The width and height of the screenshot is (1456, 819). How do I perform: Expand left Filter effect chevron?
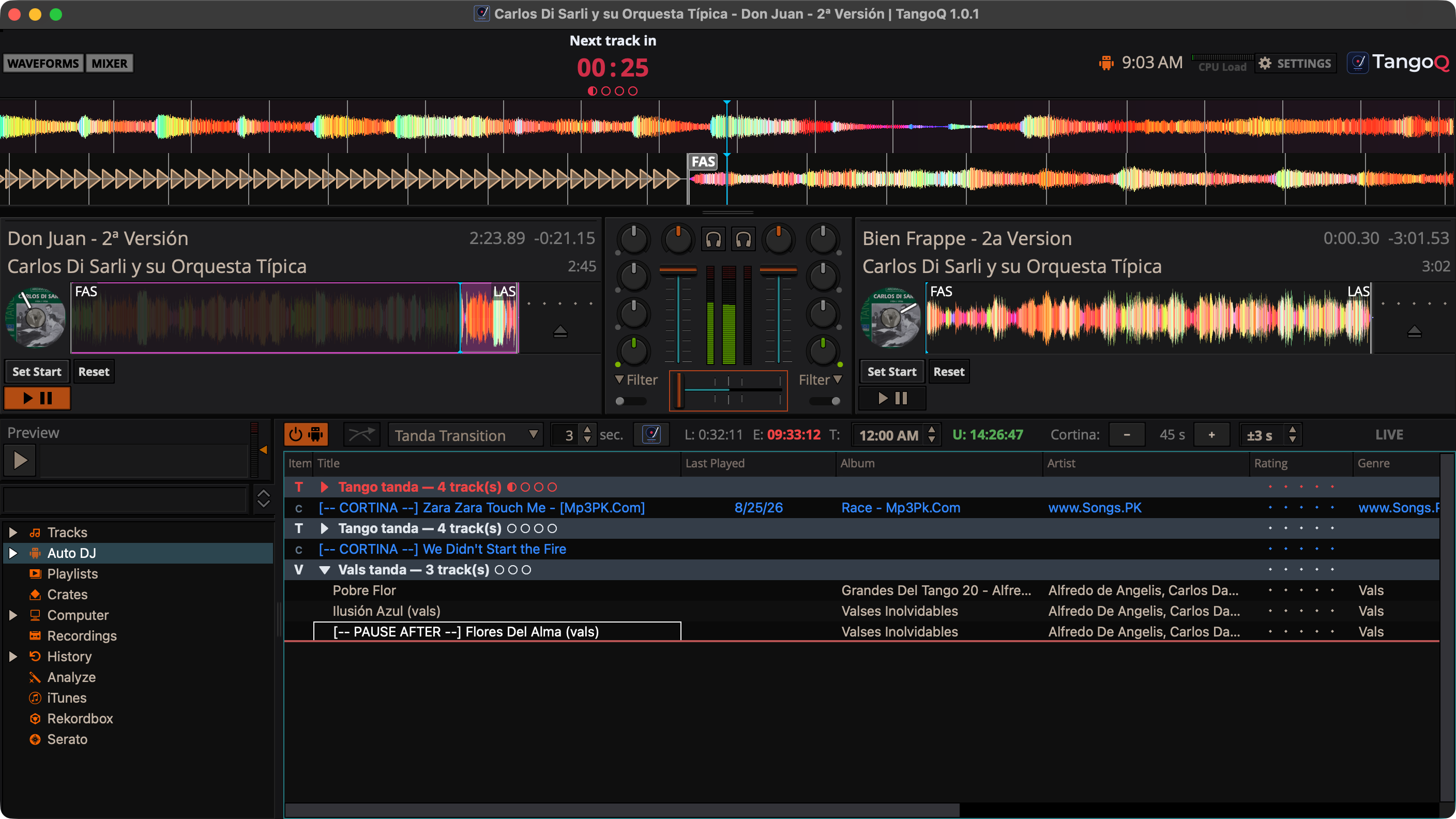619,380
